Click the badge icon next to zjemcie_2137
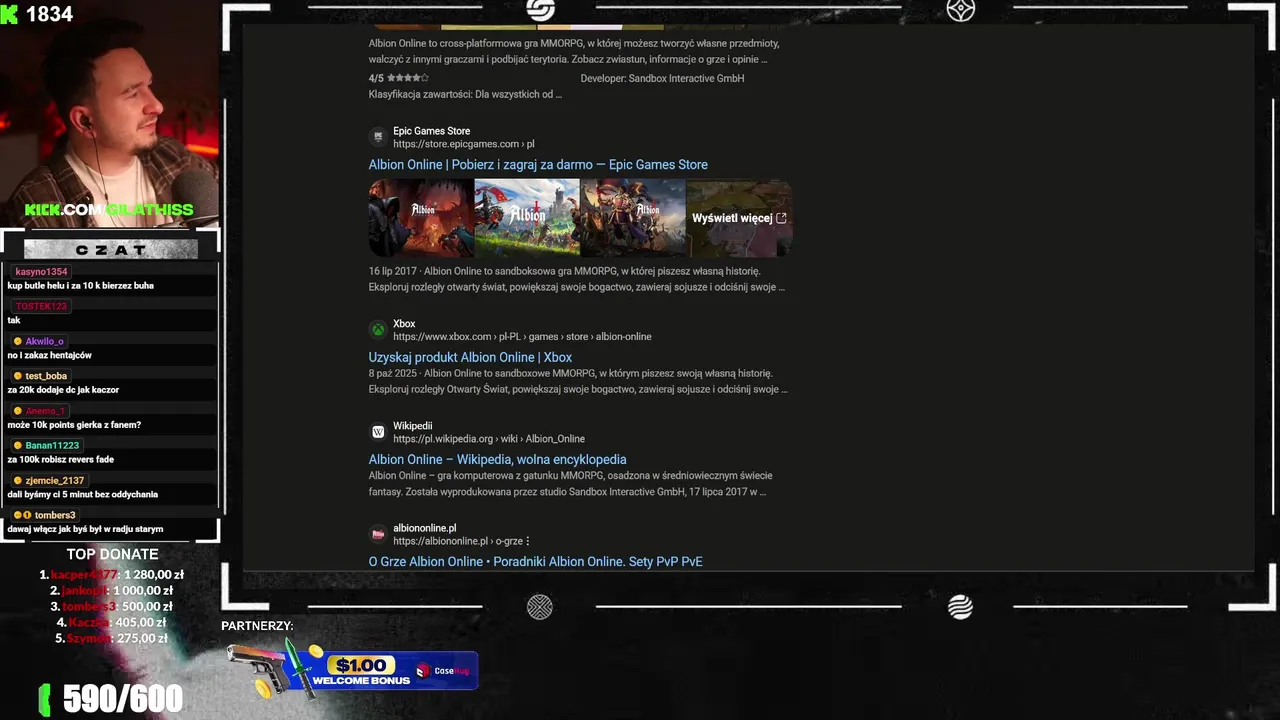 coord(18,480)
